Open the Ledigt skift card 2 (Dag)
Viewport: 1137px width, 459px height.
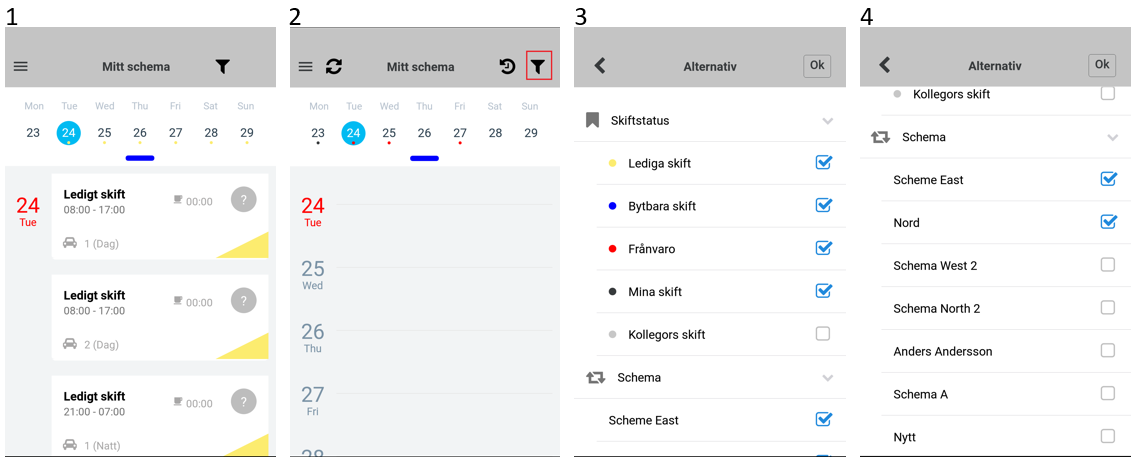coord(160,317)
